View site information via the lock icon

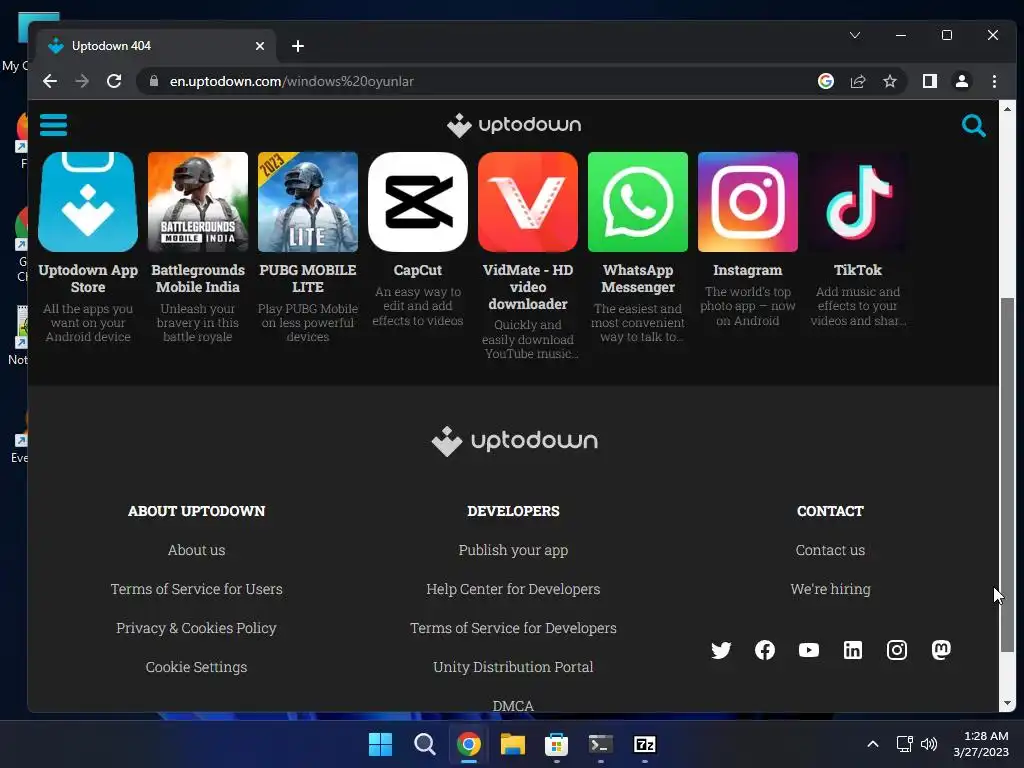[154, 81]
